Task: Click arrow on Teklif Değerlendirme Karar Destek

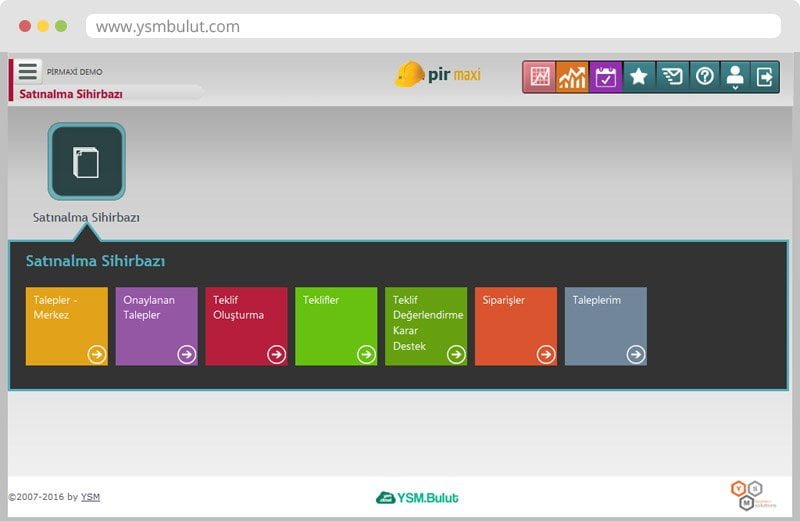Action: [x=456, y=354]
